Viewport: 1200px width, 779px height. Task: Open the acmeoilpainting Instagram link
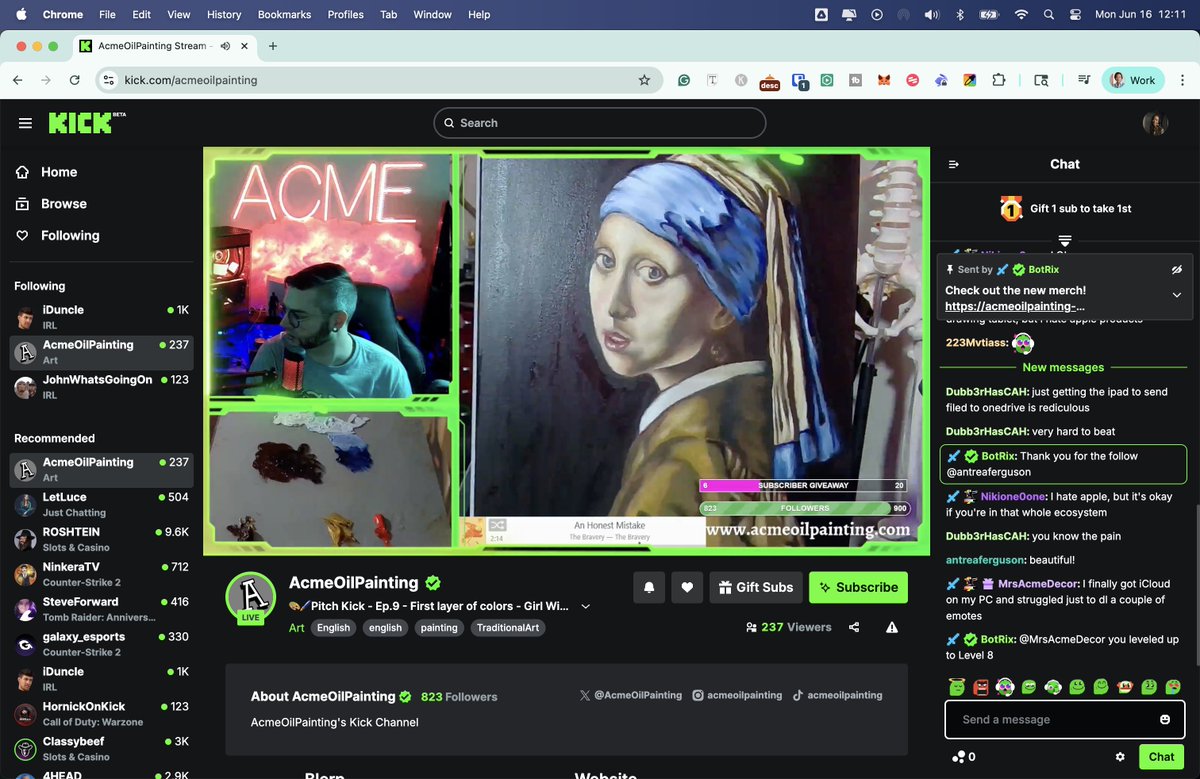(738, 695)
